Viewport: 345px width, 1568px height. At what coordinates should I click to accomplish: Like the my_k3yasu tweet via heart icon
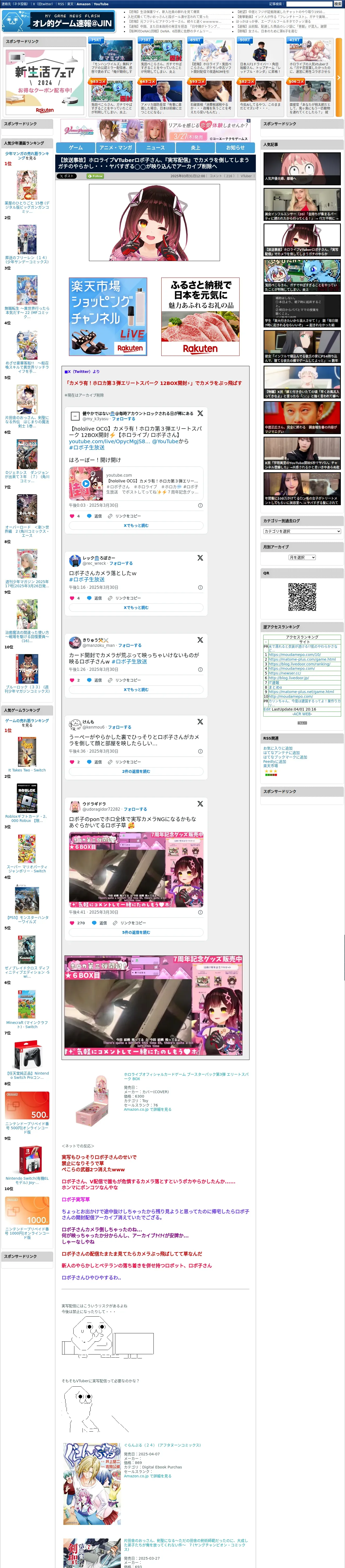pos(72,516)
